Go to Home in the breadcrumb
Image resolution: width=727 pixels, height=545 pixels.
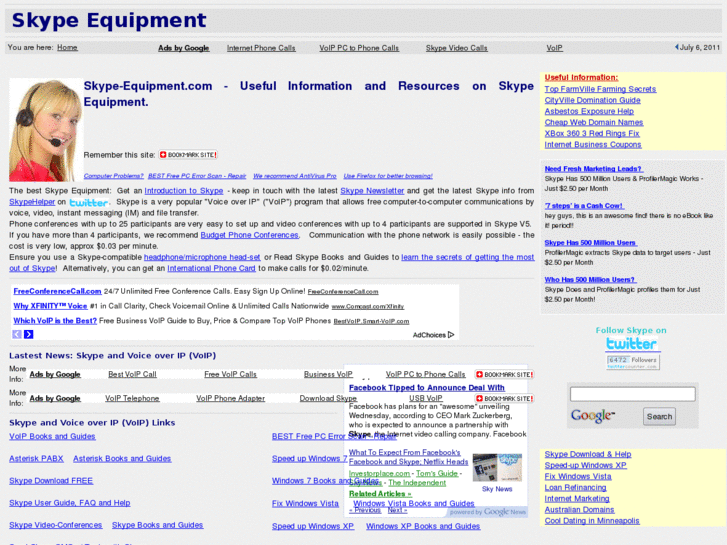(x=67, y=47)
